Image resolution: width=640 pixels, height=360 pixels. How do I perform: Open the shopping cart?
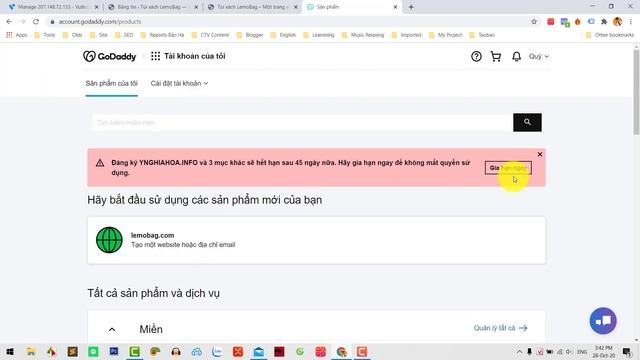point(496,56)
